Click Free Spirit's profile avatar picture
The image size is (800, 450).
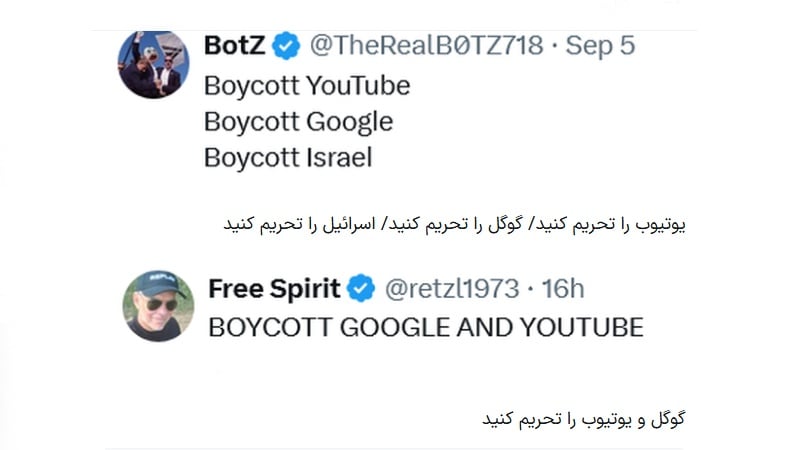tap(158, 304)
